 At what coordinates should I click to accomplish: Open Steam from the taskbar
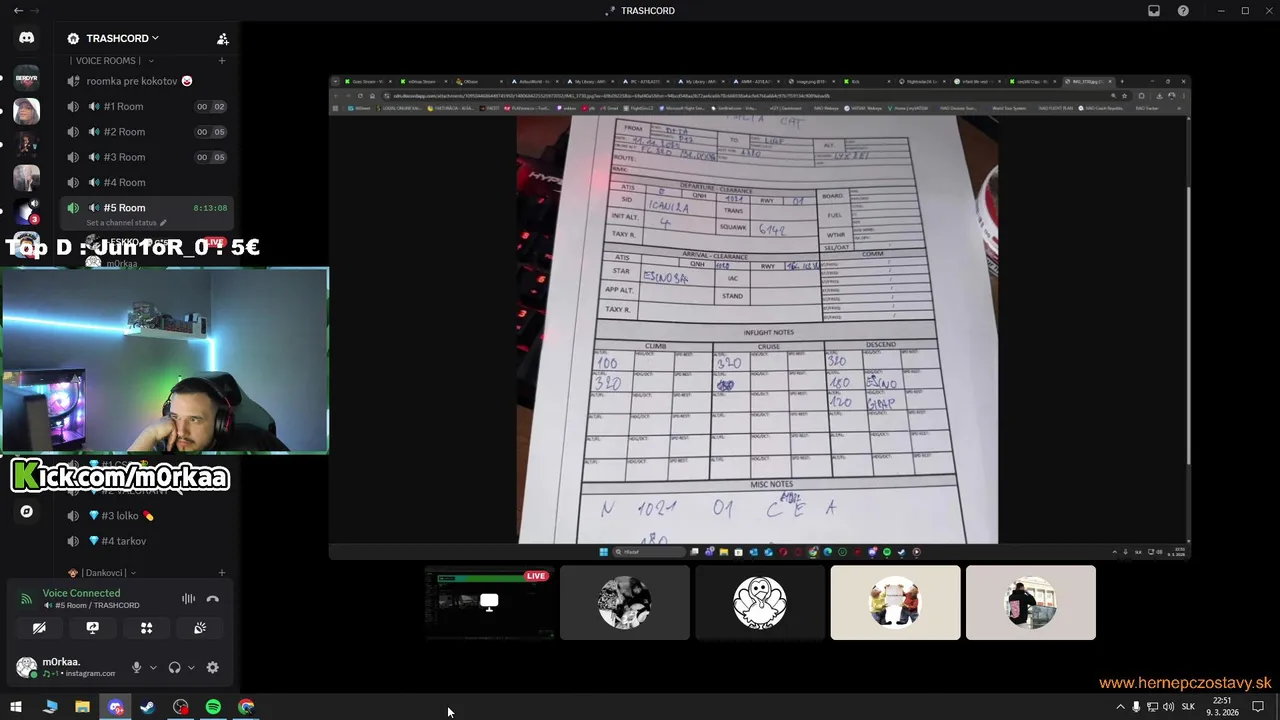pyautogui.click(x=148, y=707)
